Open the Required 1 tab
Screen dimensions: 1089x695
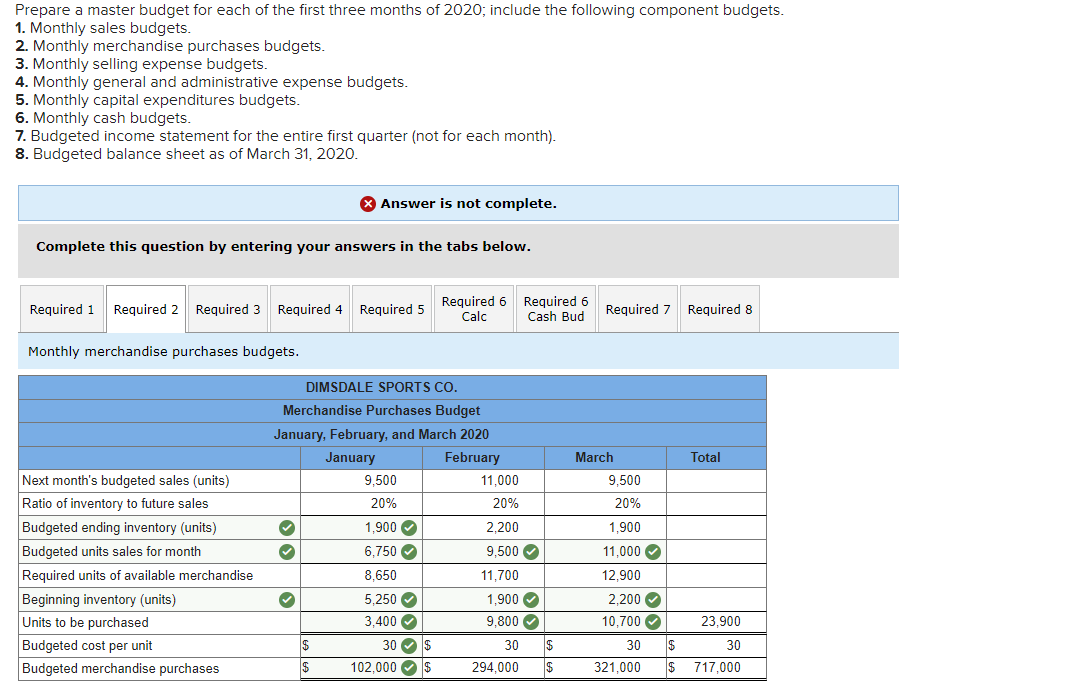[x=62, y=309]
